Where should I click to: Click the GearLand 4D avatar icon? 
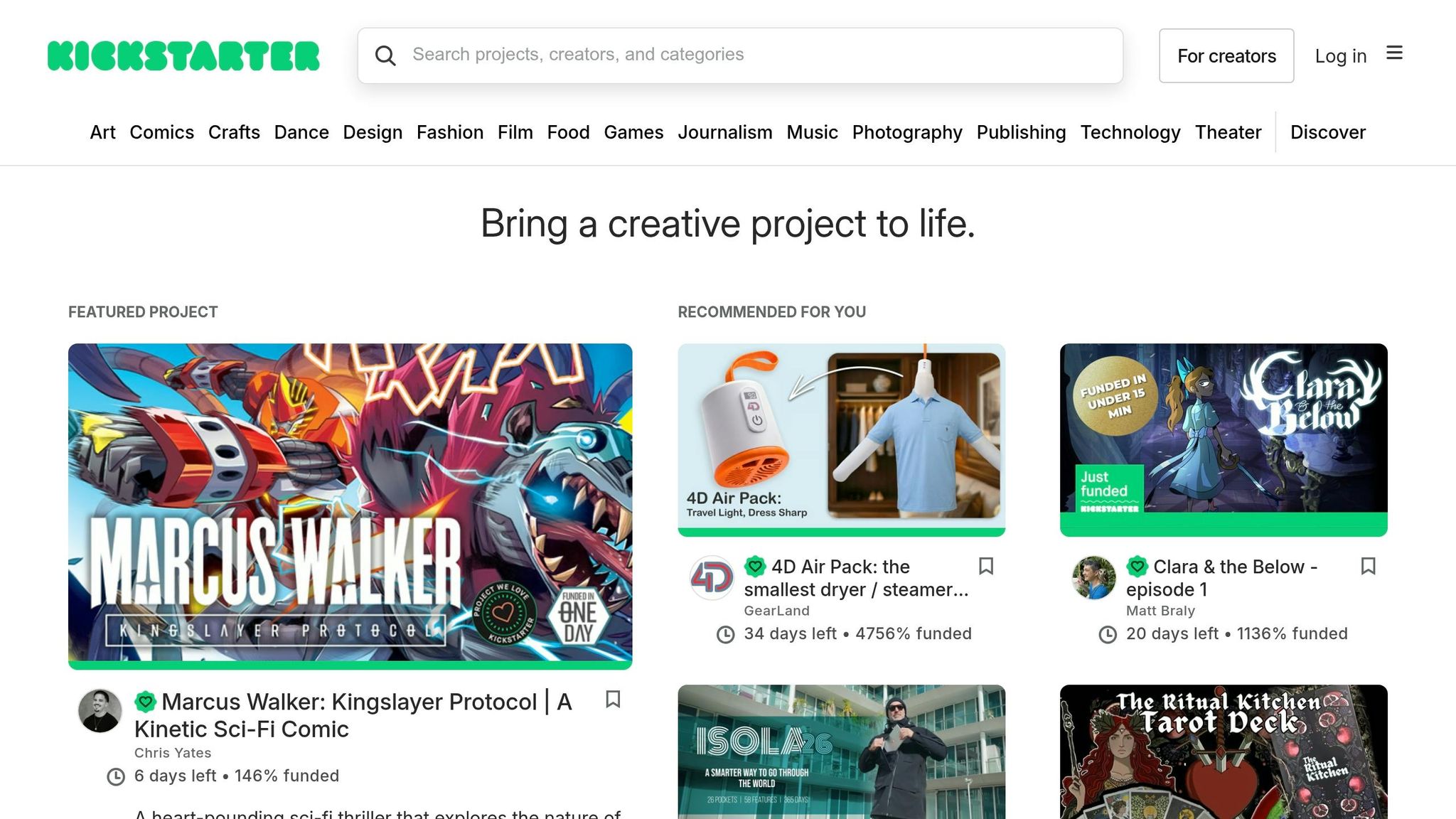pos(711,578)
